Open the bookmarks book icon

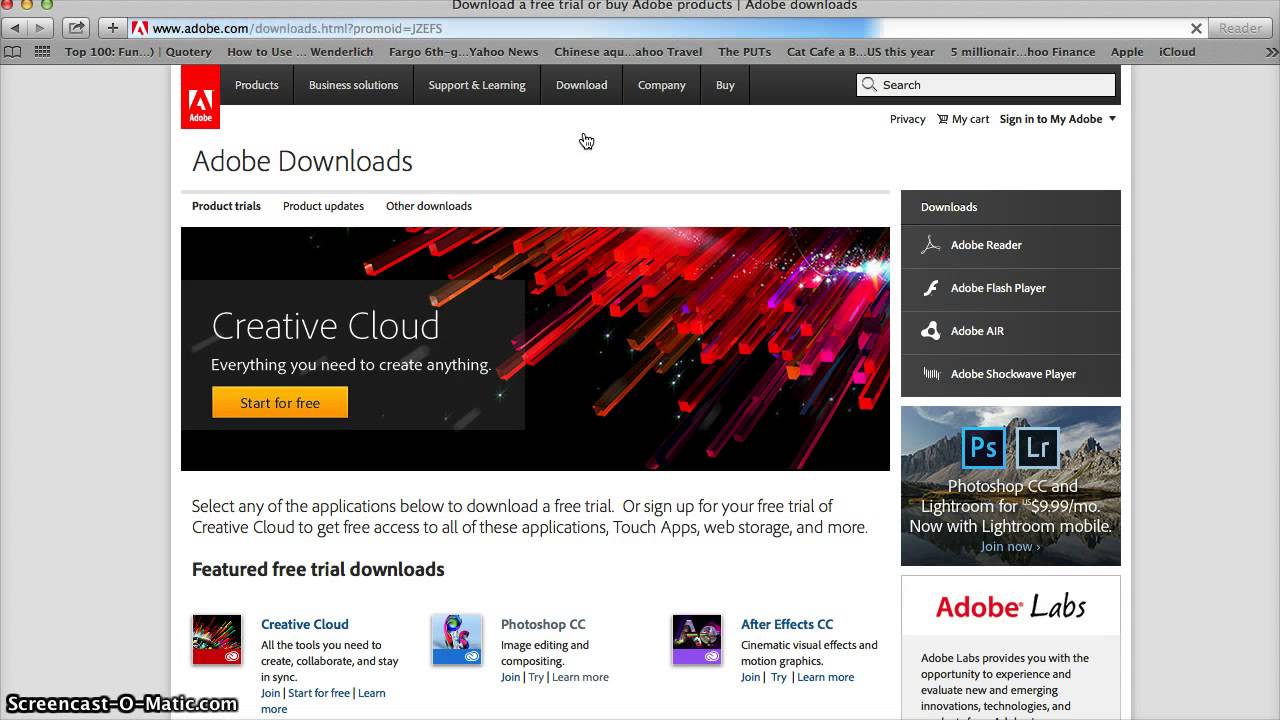(13, 52)
